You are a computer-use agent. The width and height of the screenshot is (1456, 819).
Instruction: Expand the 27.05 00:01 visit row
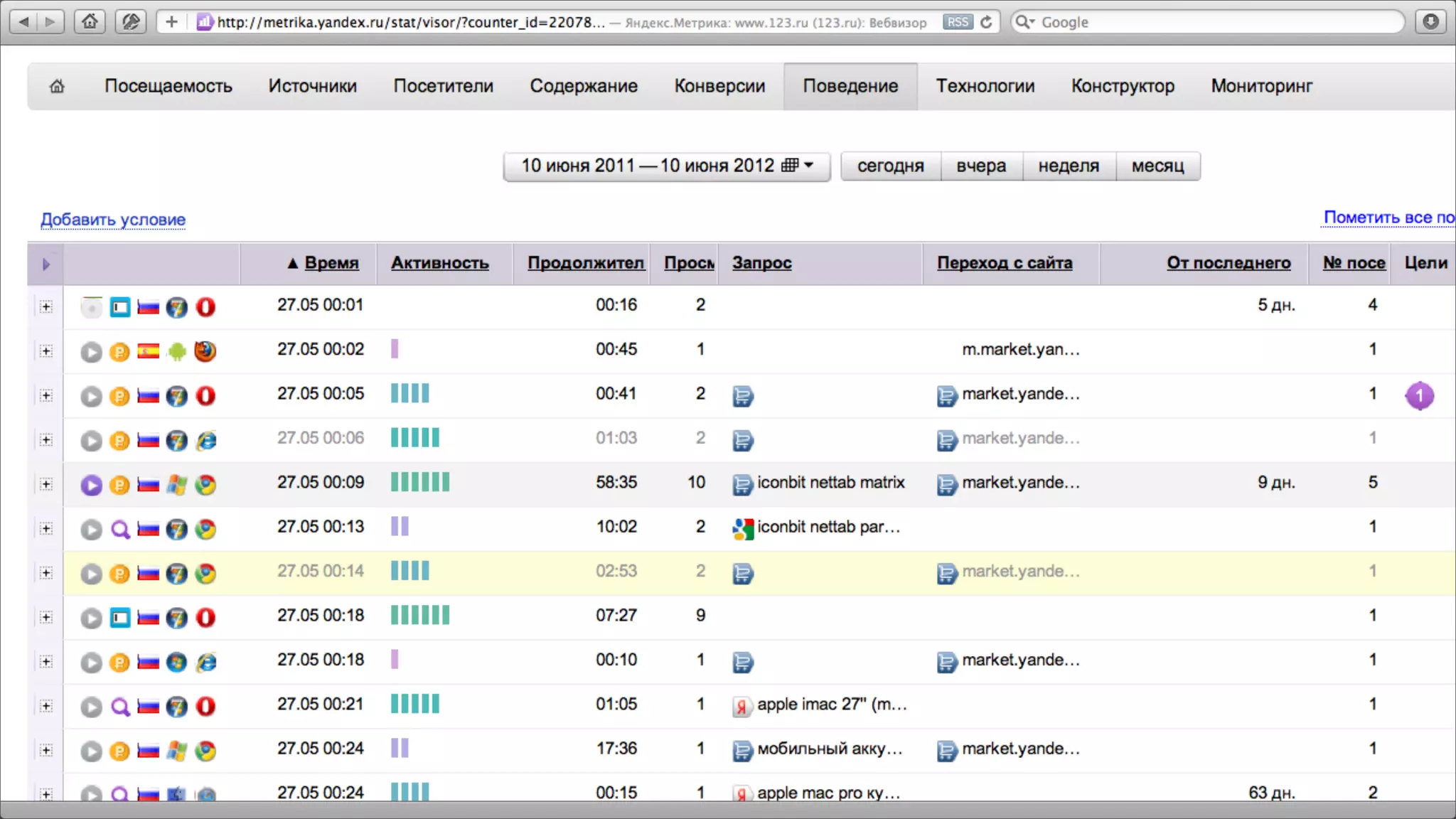tap(46, 306)
